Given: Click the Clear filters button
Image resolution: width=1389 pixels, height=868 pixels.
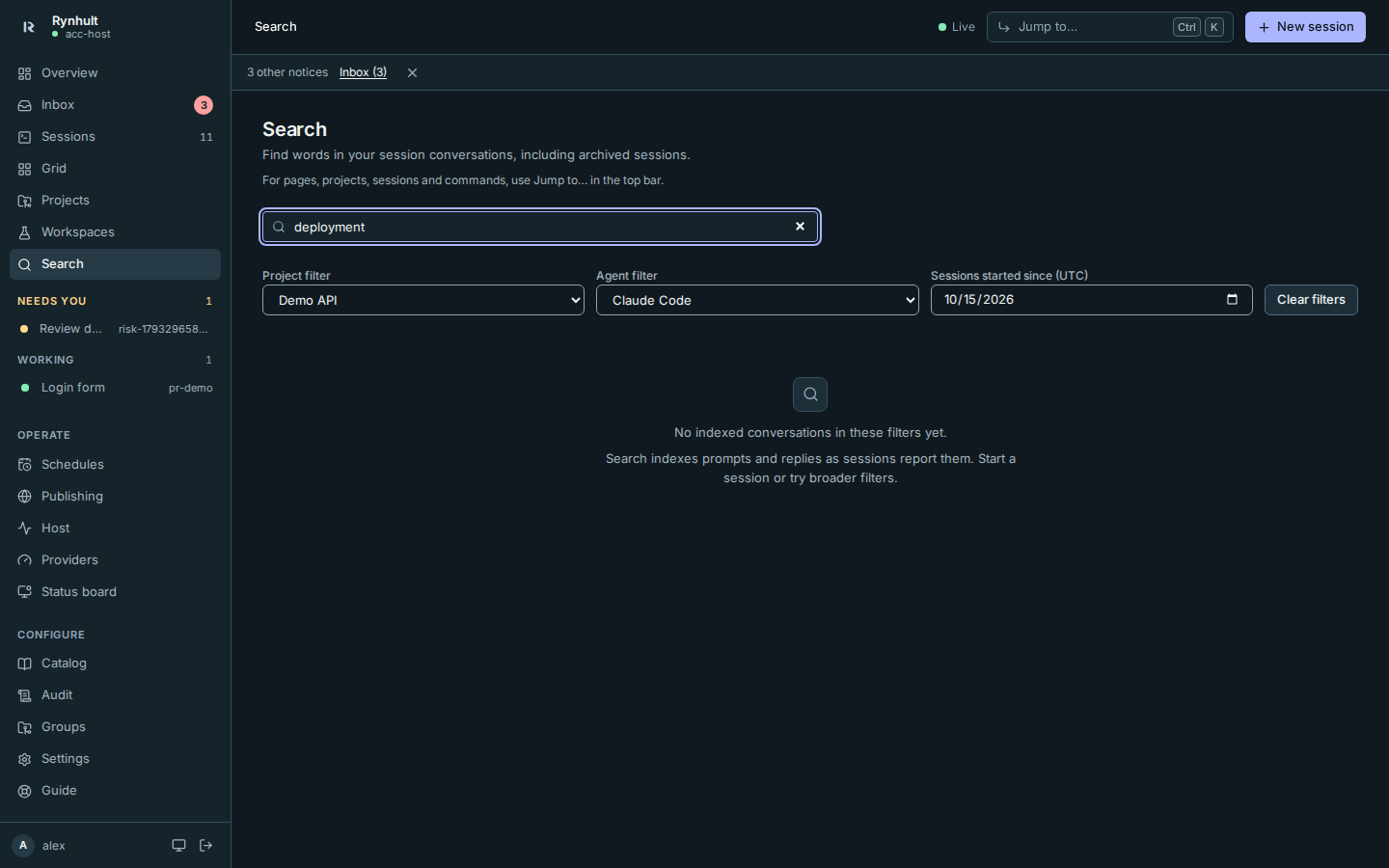Looking at the screenshot, I should coord(1311,300).
